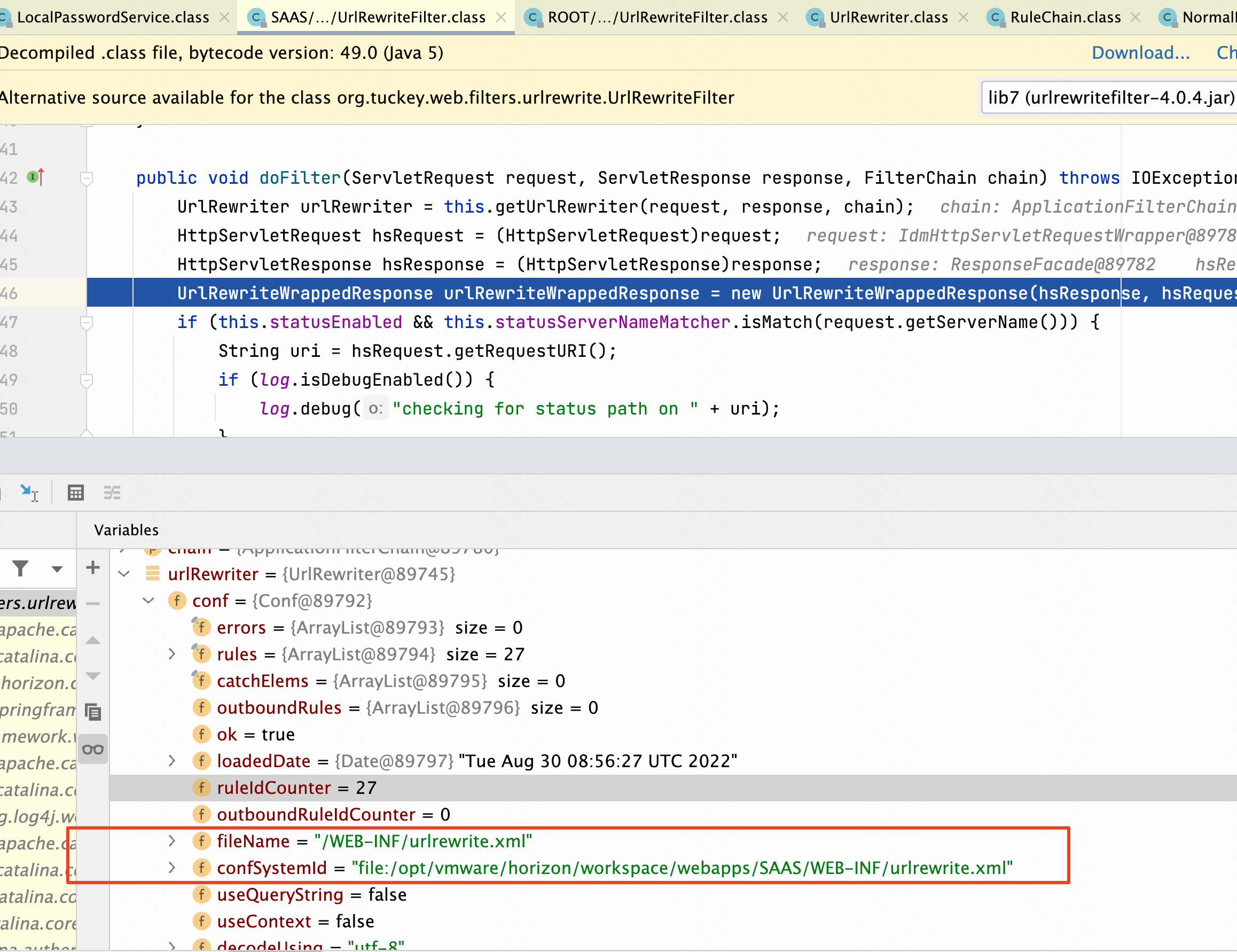The height and width of the screenshot is (952, 1237).
Task: Select the errors variable row
Action: pyautogui.click(x=673, y=627)
